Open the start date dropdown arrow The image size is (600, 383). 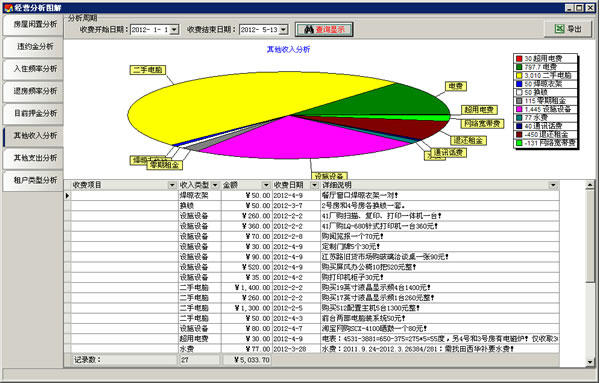click(x=174, y=29)
